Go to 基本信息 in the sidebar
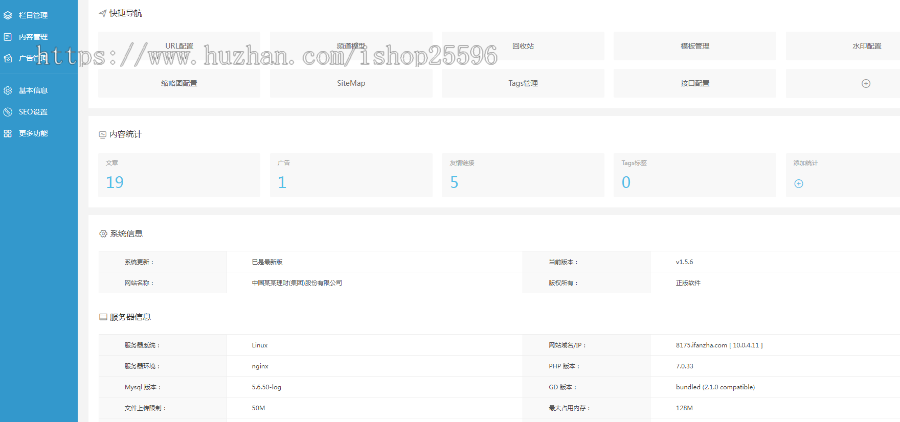The height and width of the screenshot is (422, 900). 33,90
